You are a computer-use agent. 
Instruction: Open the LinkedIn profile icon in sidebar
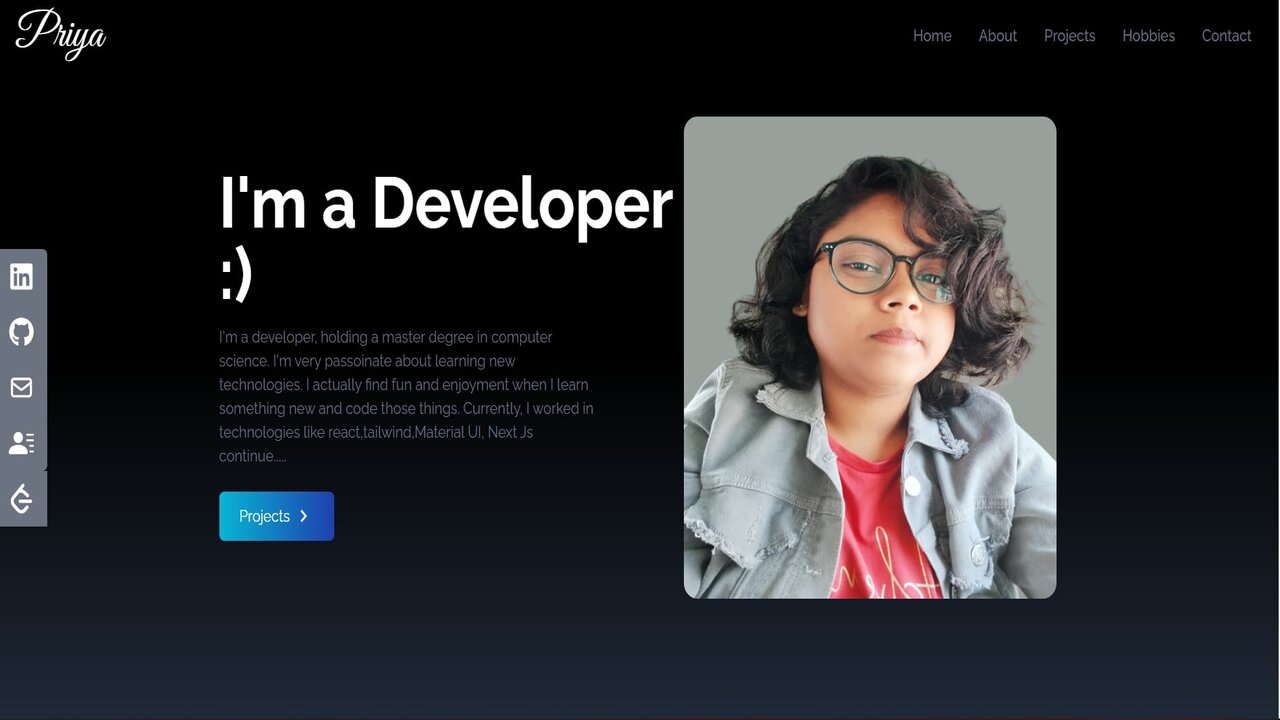coord(22,277)
